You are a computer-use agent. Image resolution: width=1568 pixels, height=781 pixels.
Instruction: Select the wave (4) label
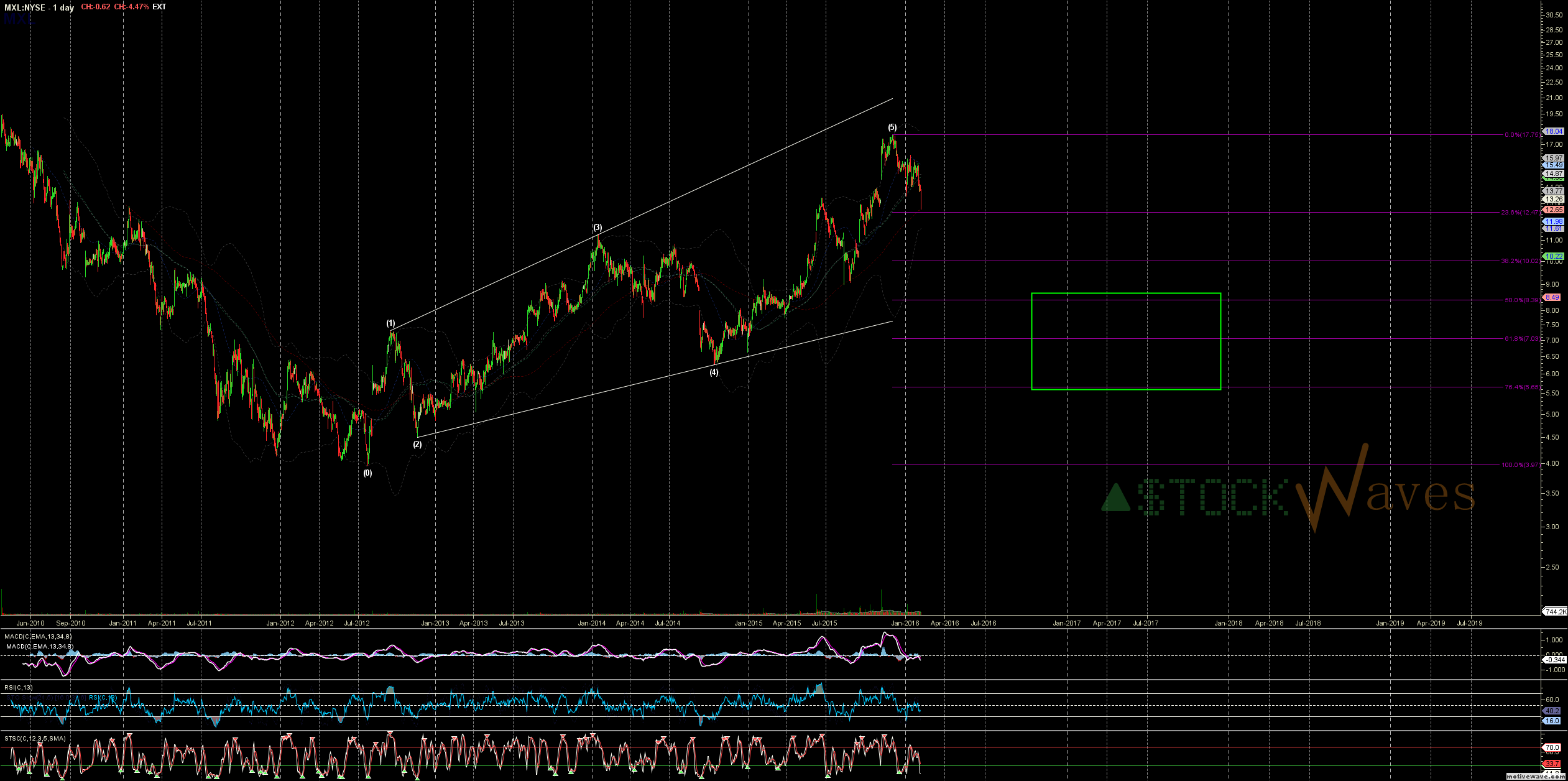click(x=714, y=372)
